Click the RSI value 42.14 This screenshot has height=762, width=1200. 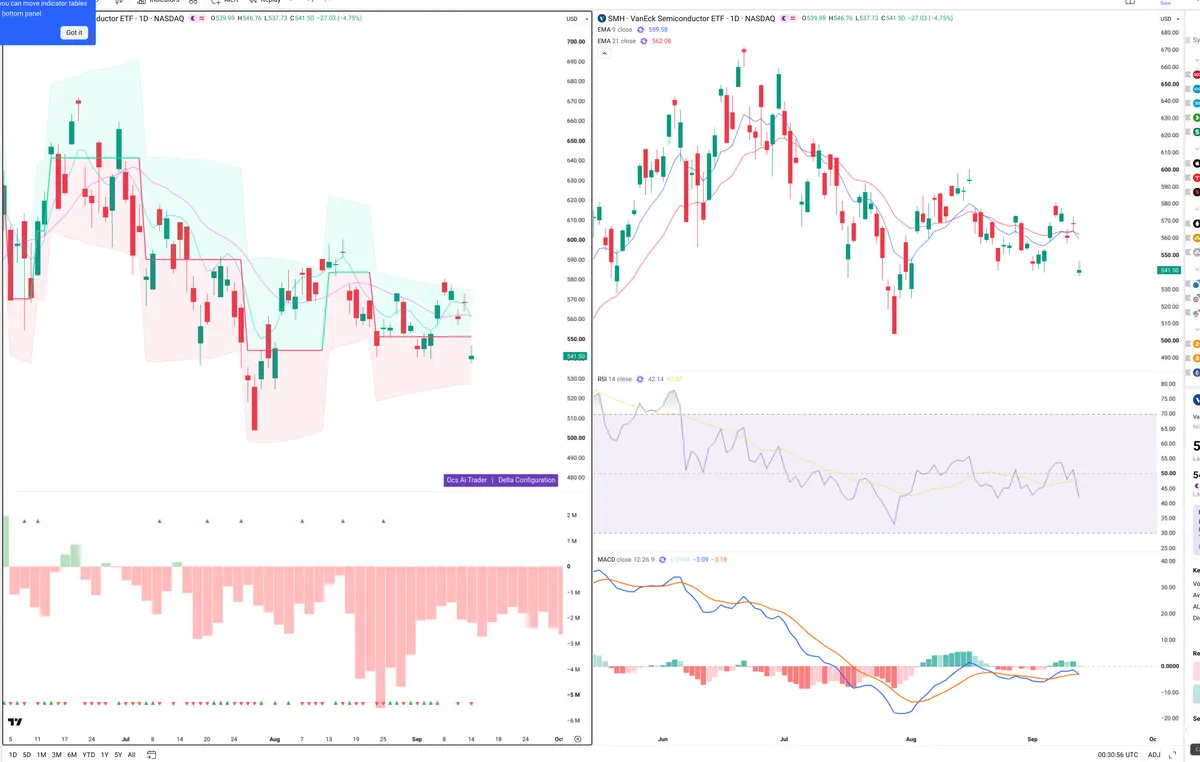[656, 380]
